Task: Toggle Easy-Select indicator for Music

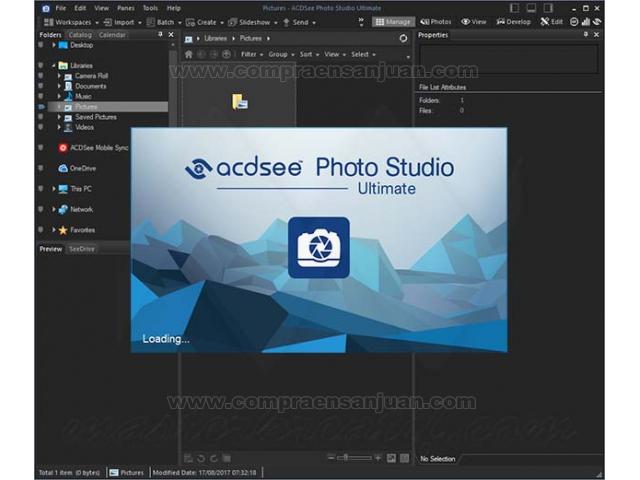Action: tap(41, 96)
